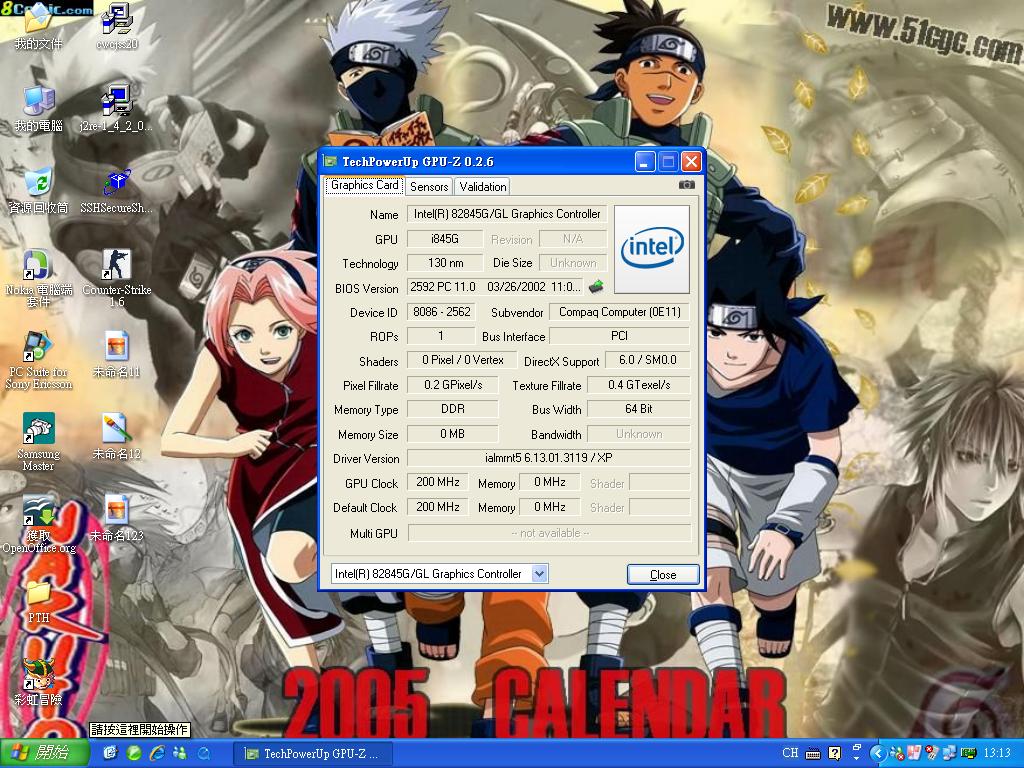Select the PC Suite for Sony Ericsson icon
The height and width of the screenshot is (768, 1024).
(38, 347)
